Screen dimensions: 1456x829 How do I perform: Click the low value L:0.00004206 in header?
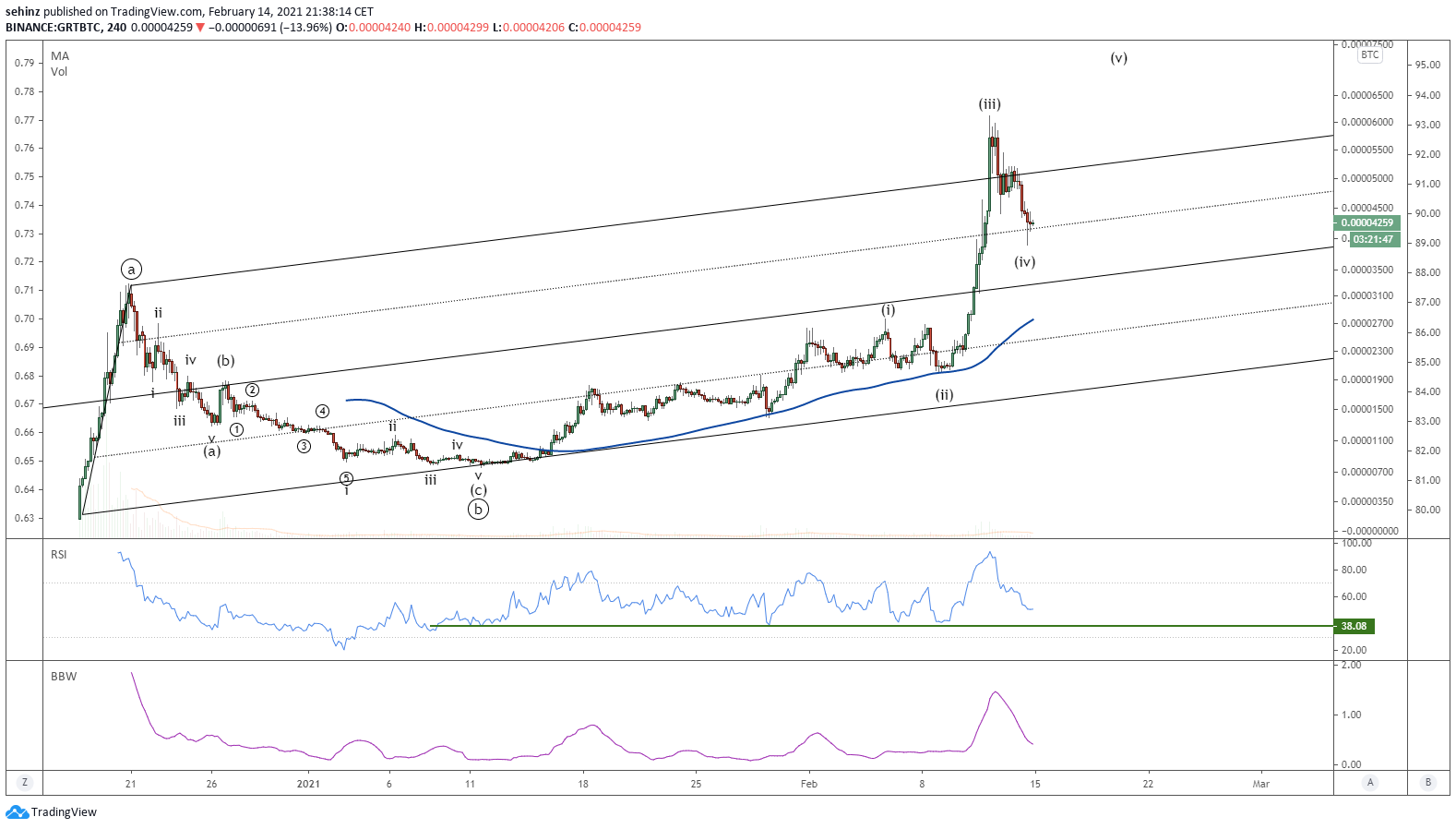[x=528, y=28]
